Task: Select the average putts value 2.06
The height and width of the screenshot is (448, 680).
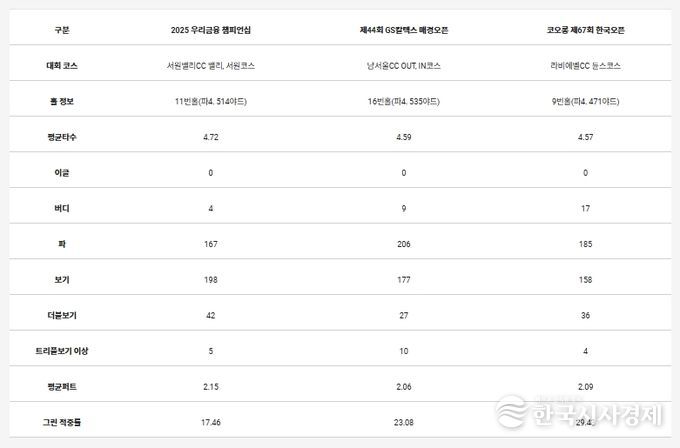Action: click(404, 386)
